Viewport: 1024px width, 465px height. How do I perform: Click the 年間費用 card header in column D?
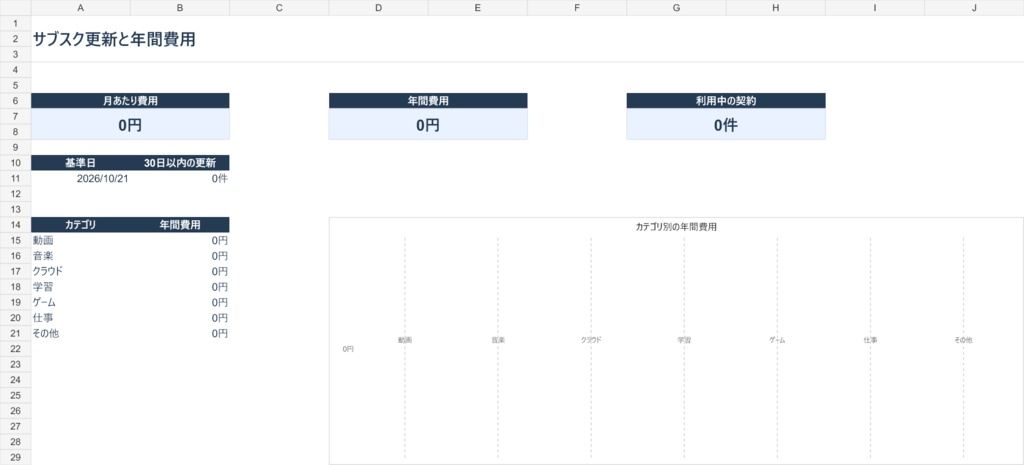[x=428, y=101]
